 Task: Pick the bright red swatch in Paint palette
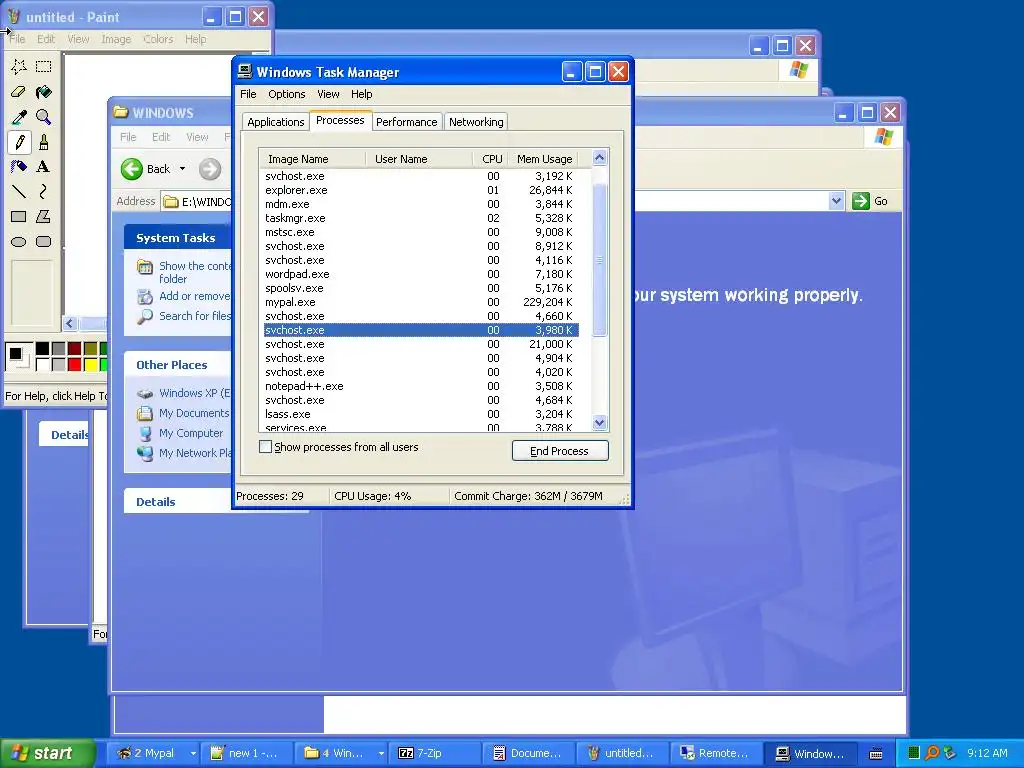(74, 364)
